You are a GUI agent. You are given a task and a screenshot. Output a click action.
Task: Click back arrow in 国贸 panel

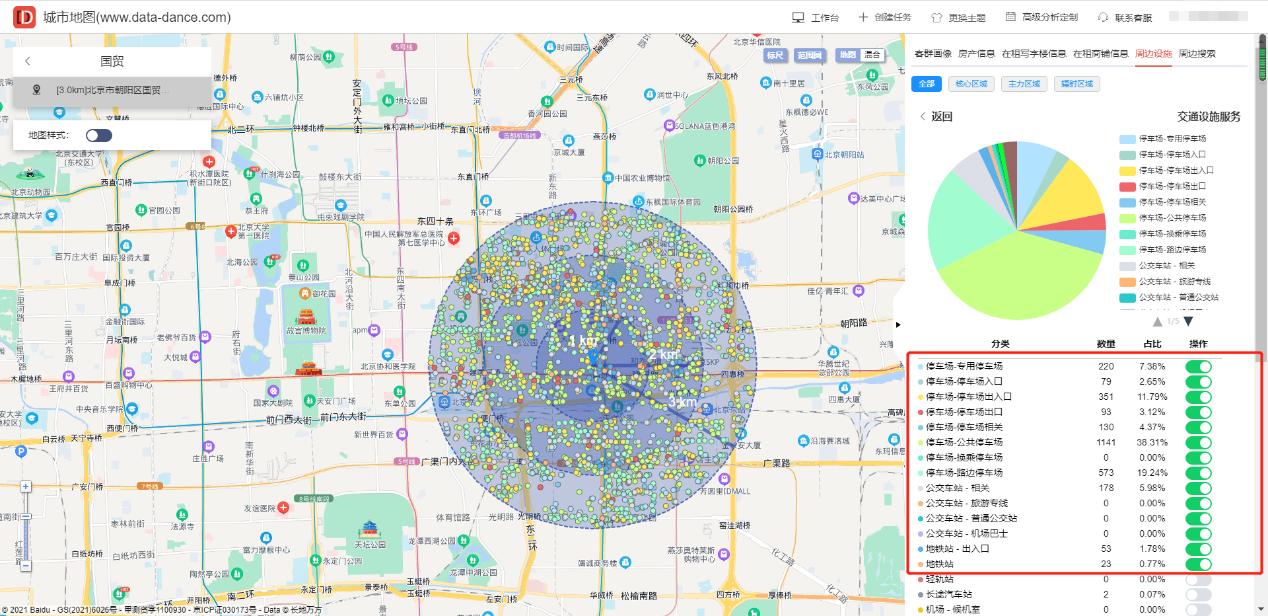[x=28, y=61]
